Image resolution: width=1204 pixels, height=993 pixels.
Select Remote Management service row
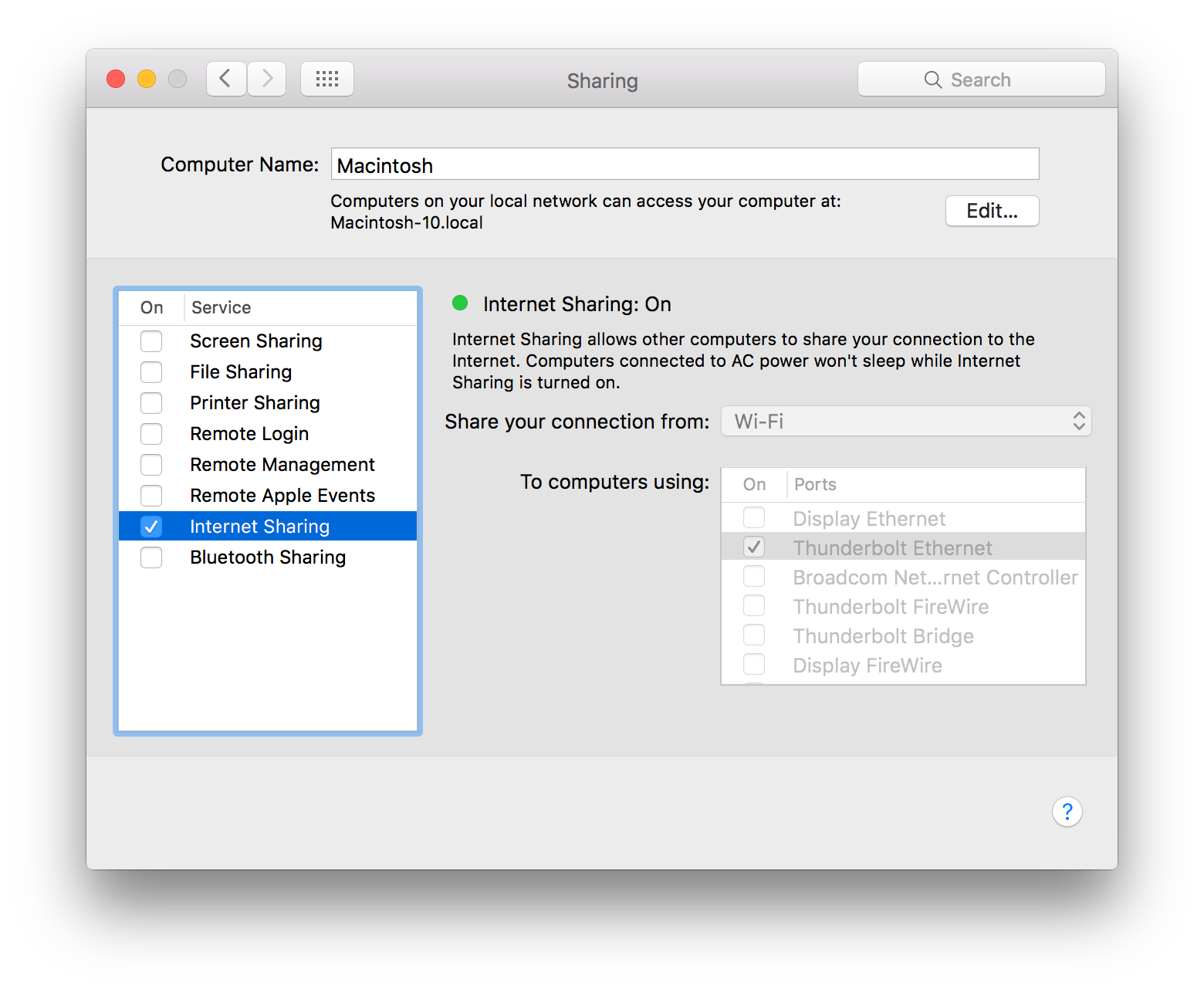(x=268, y=465)
